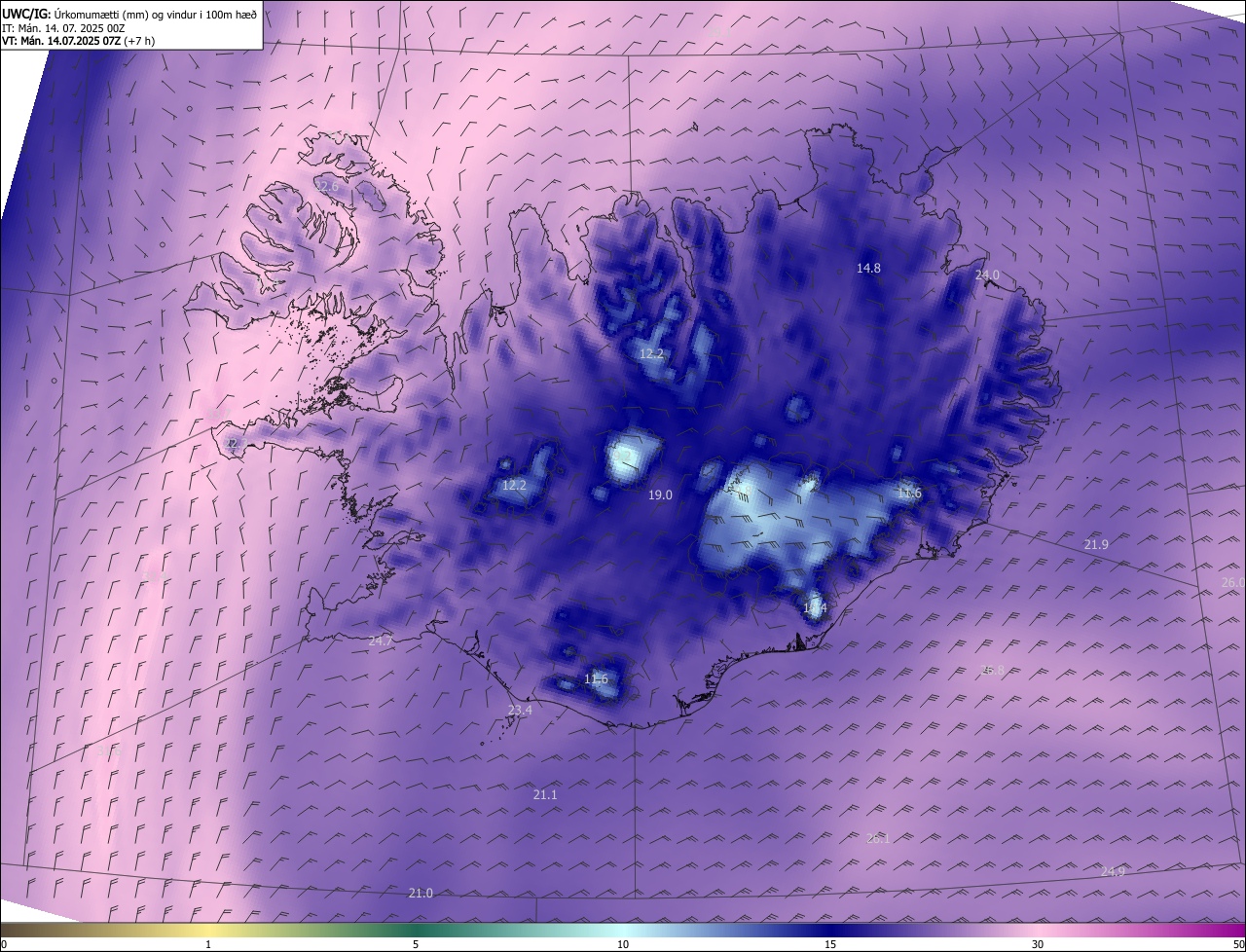The height and width of the screenshot is (952, 1246).
Task: Click the 14.8 value in north Iceland
Action: coord(868,268)
